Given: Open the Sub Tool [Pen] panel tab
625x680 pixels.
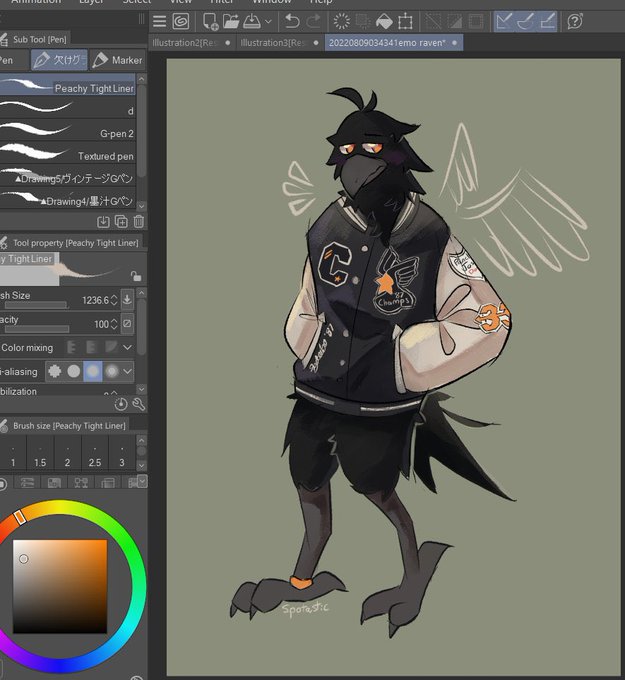Looking at the screenshot, I should pos(36,39).
